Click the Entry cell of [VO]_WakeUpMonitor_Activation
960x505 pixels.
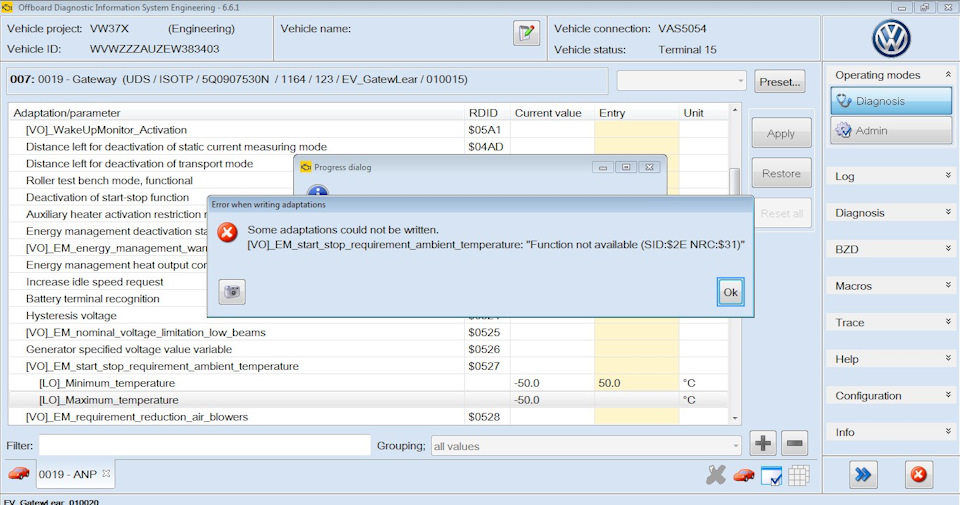[637, 130]
